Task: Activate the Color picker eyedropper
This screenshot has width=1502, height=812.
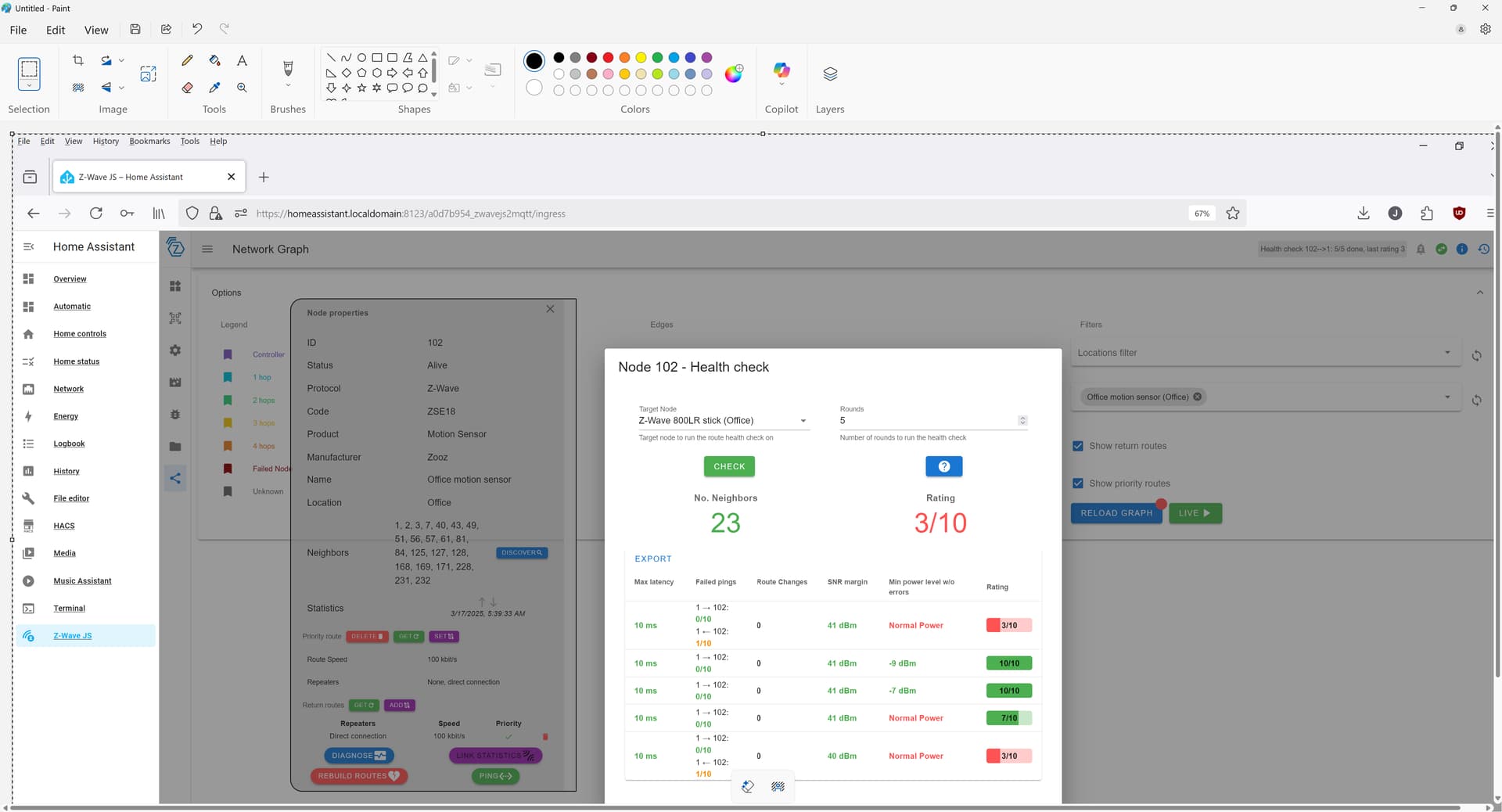Action: 214,88
